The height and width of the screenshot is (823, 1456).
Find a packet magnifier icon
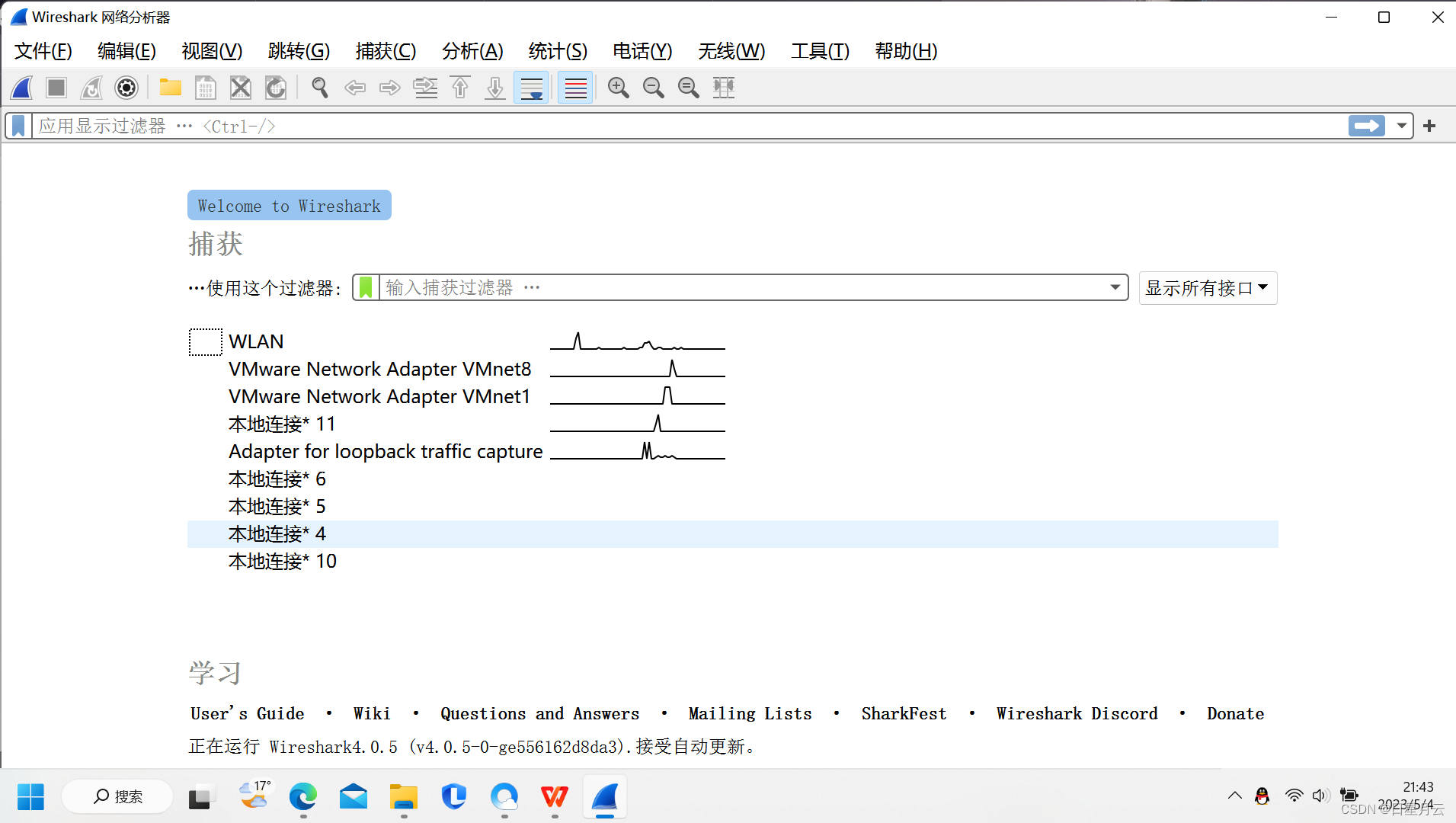[x=320, y=88]
